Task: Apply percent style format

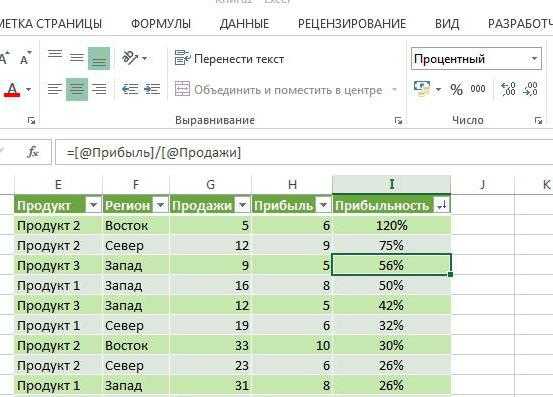Action: tap(456, 89)
